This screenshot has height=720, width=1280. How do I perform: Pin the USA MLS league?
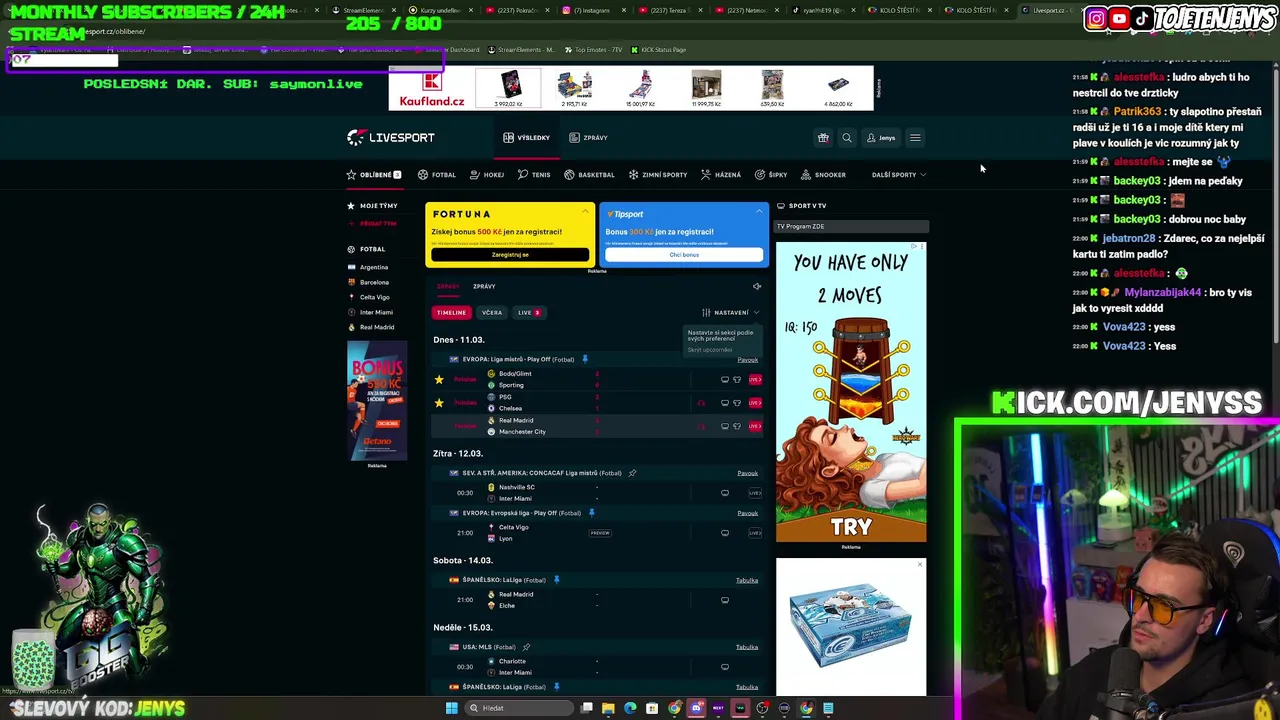pyautogui.click(x=526, y=647)
